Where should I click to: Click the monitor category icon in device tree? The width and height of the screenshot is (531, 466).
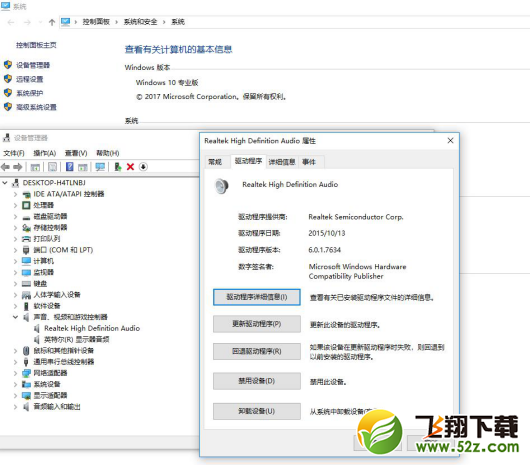coord(26,272)
